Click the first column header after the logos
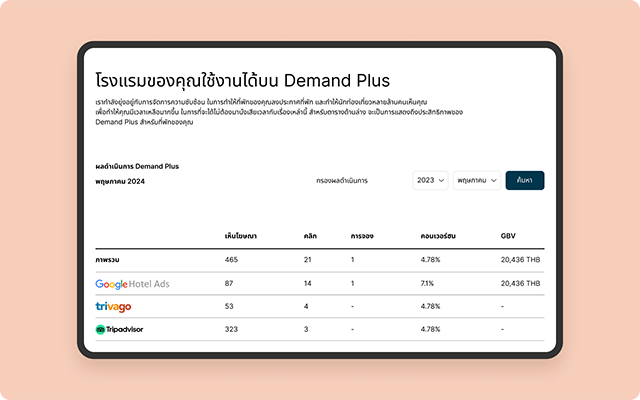 point(241,236)
